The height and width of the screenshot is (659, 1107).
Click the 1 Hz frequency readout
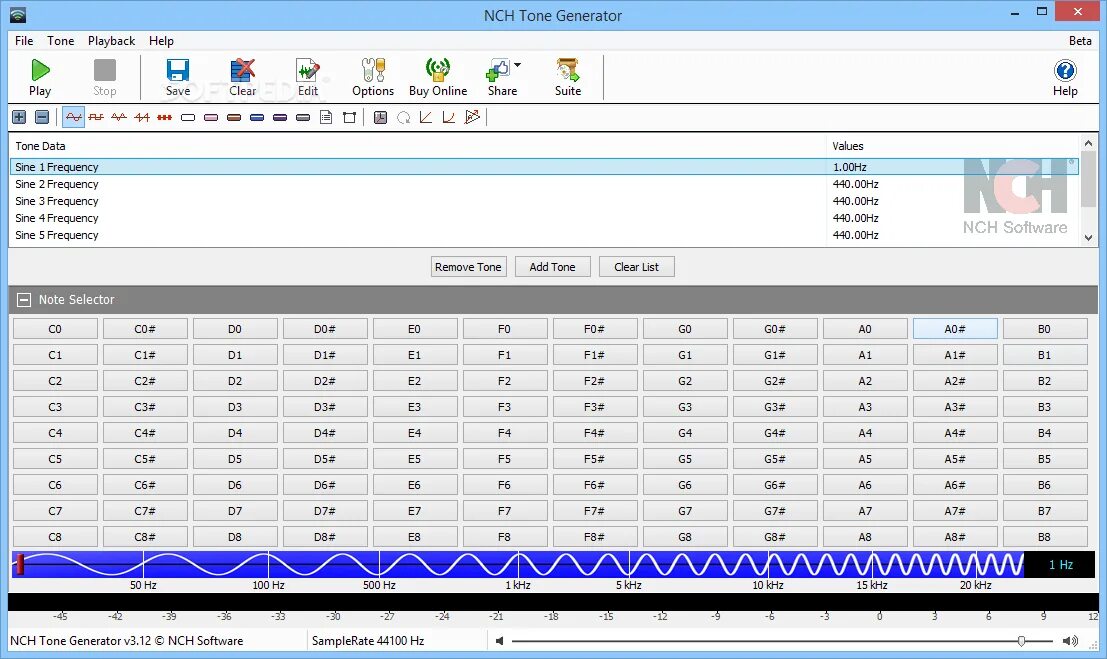(1060, 564)
